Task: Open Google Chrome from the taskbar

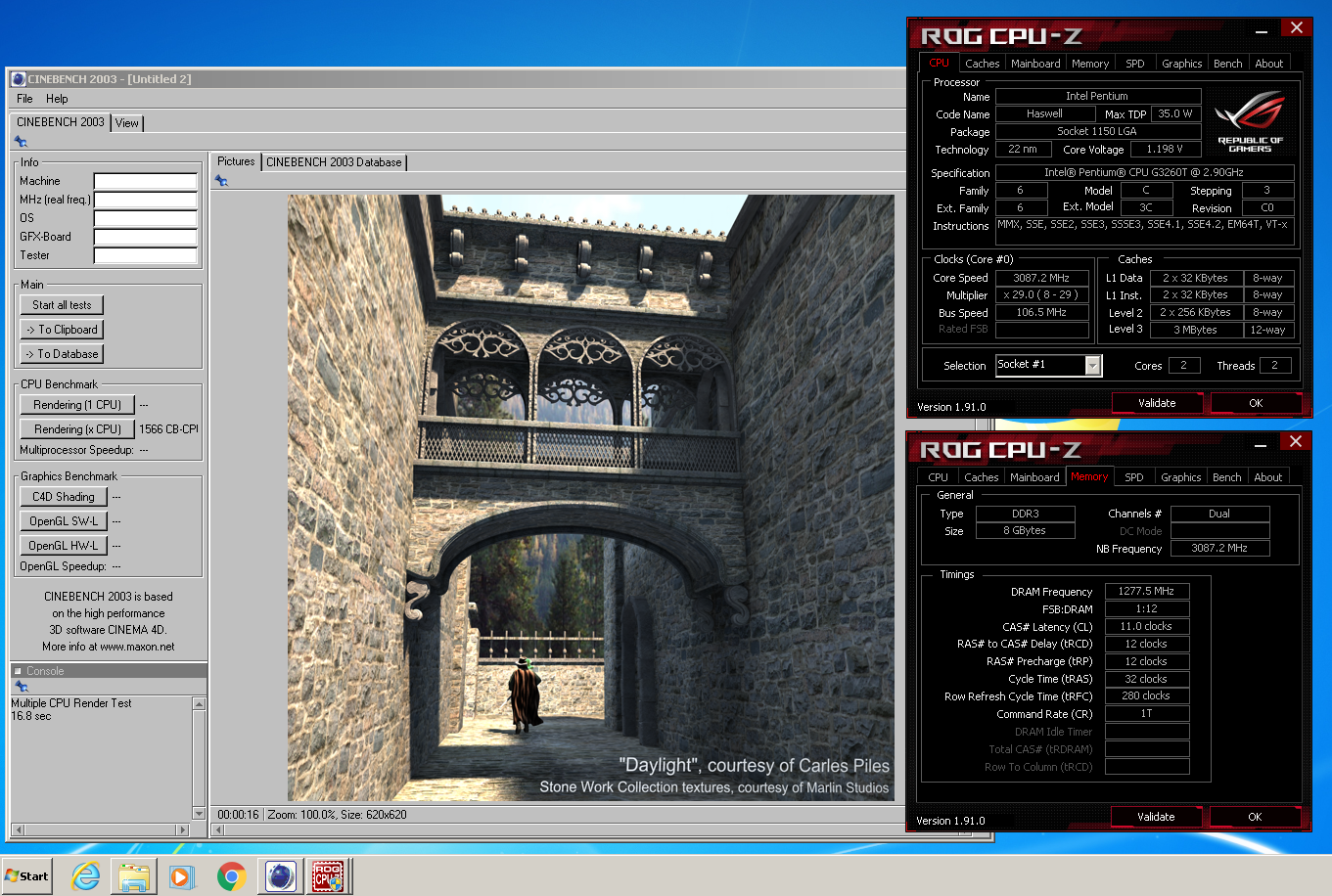Action: click(x=231, y=876)
